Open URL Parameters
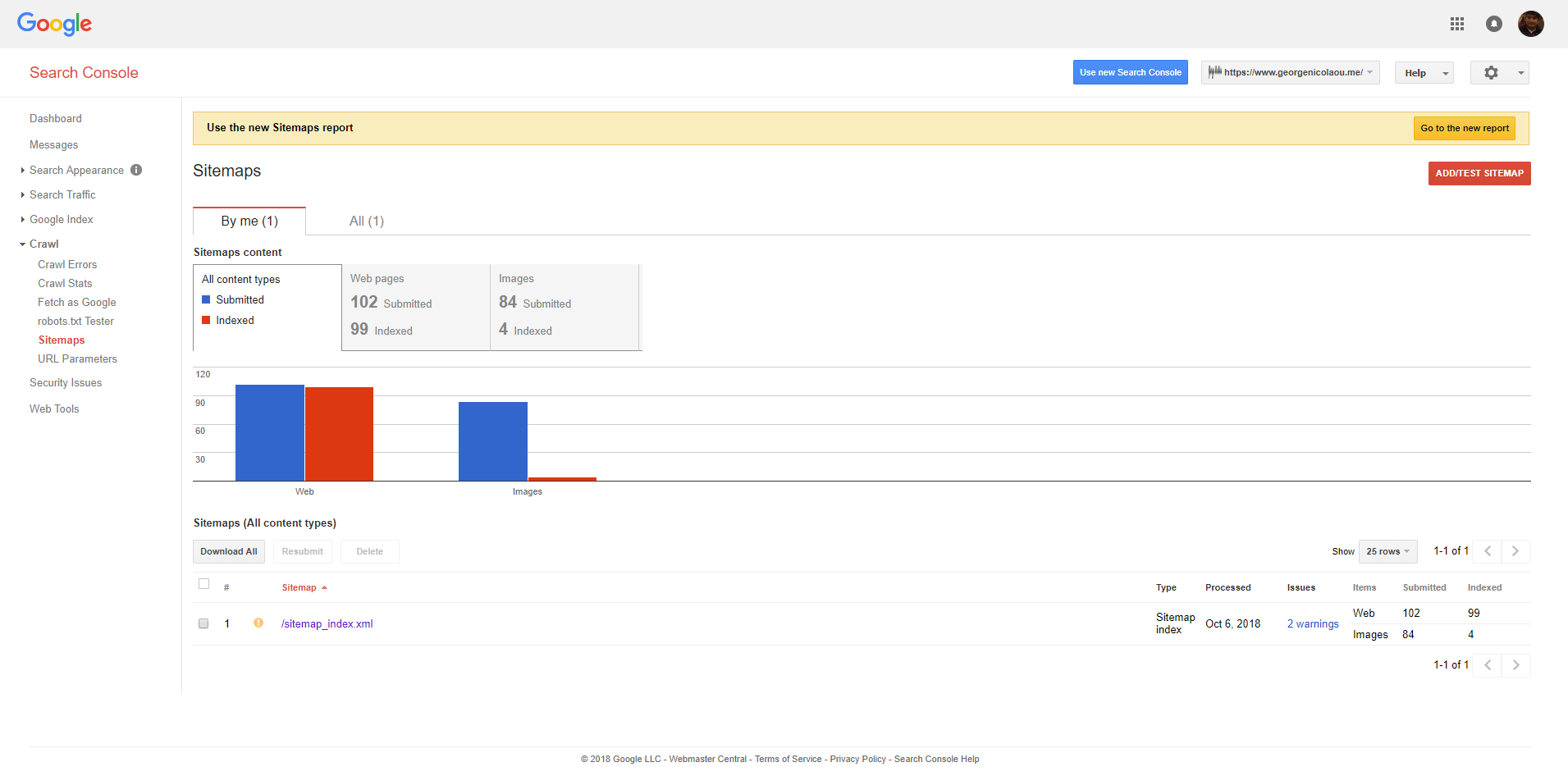1568x767 pixels. coord(77,358)
